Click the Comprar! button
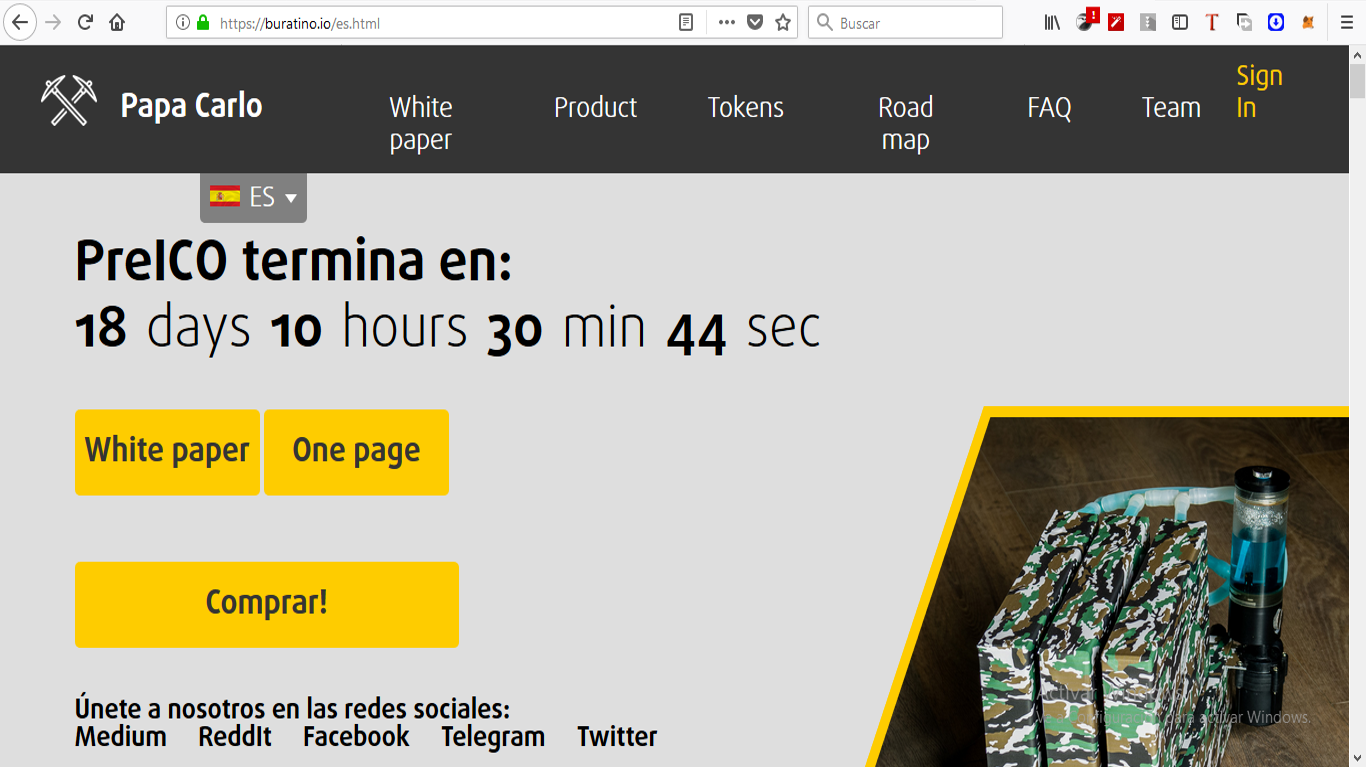This screenshot has height=767, width=1366. point(267,604)
